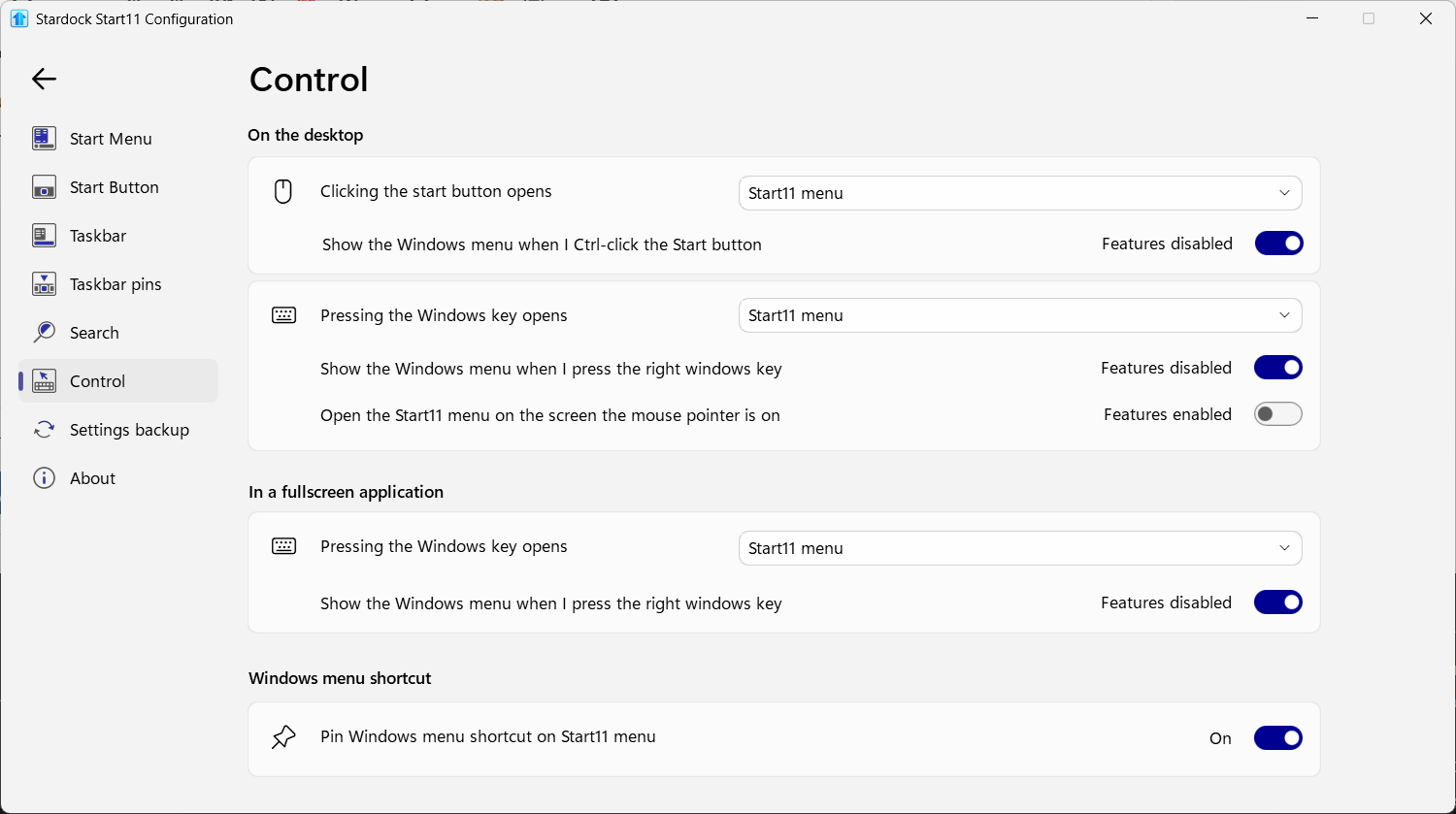Viewport: 1456px width, 814px height.
Task: Open the Settings backup page
Action: tap(118, 430)
